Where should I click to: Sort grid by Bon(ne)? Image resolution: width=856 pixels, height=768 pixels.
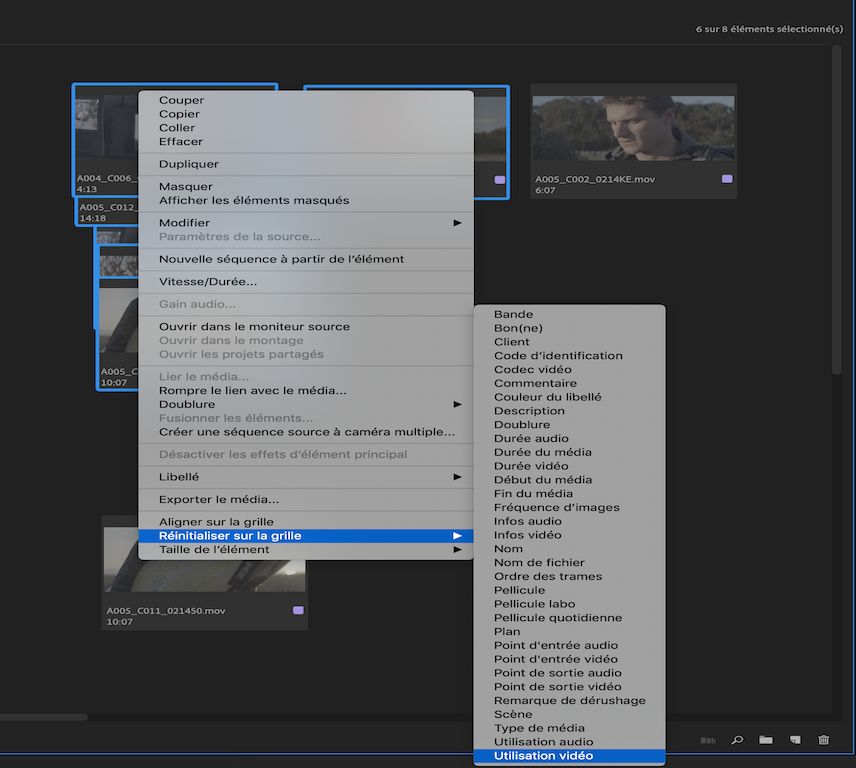tap(569, 328)
